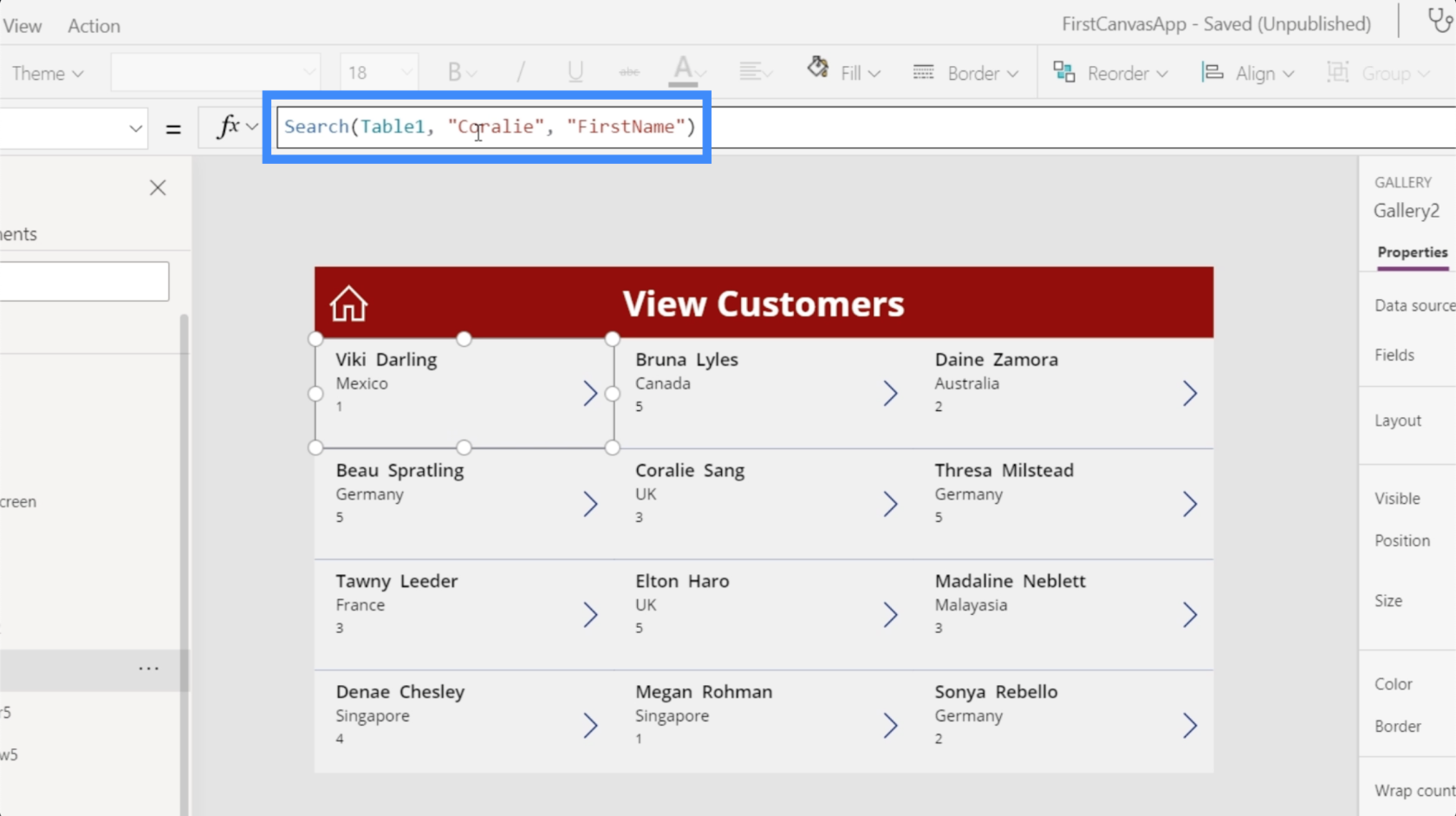Open the Align dropdown
This screenshot has width=1456, height=816.
coord(1248,73)
